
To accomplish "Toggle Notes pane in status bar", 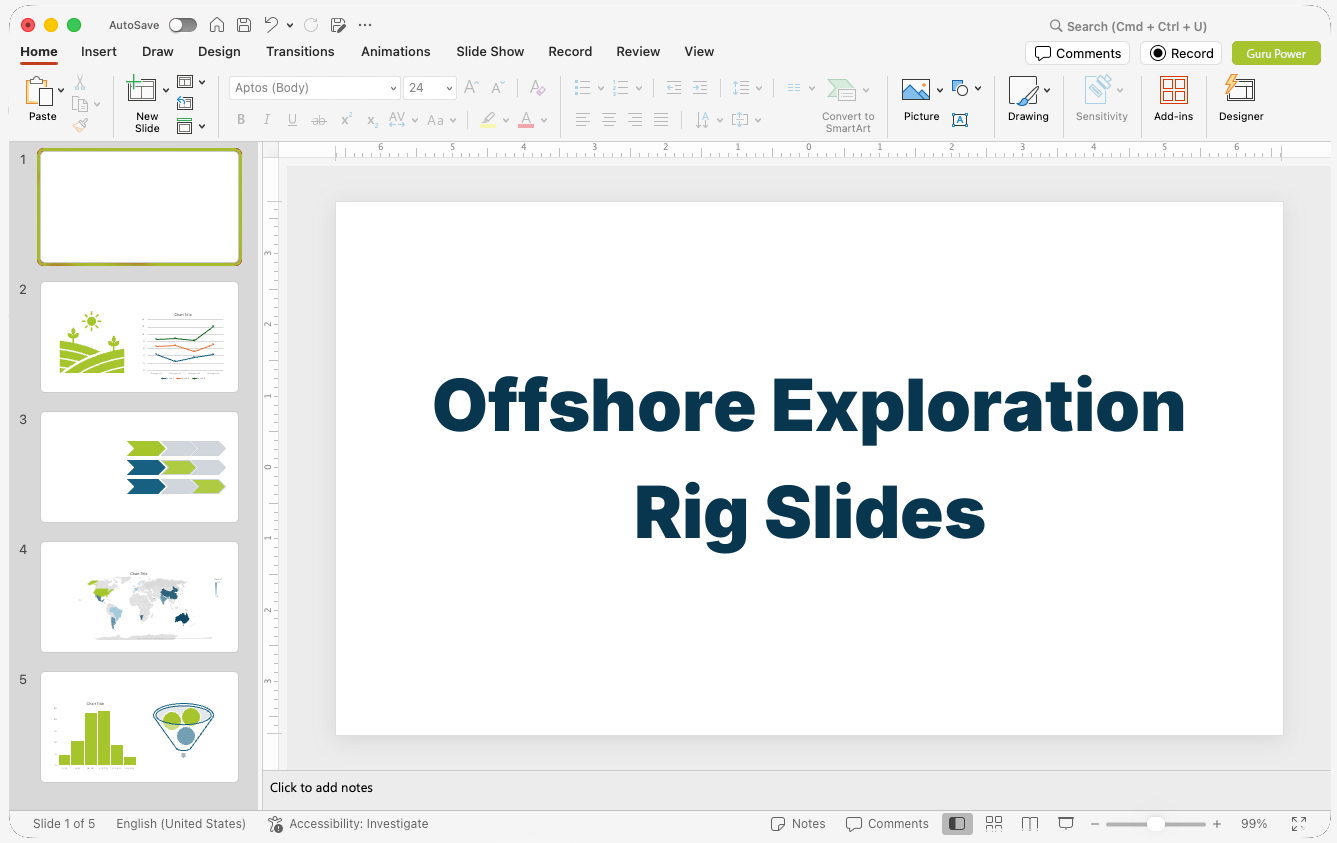I will coord(798,824).
